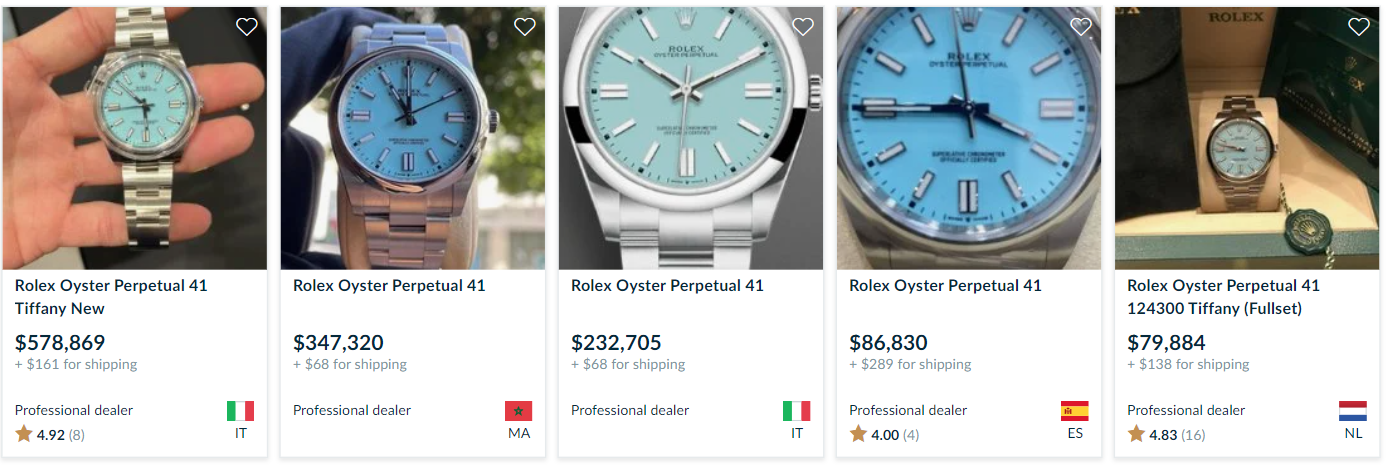Click the Spain flag icon

pos(1074,411)
